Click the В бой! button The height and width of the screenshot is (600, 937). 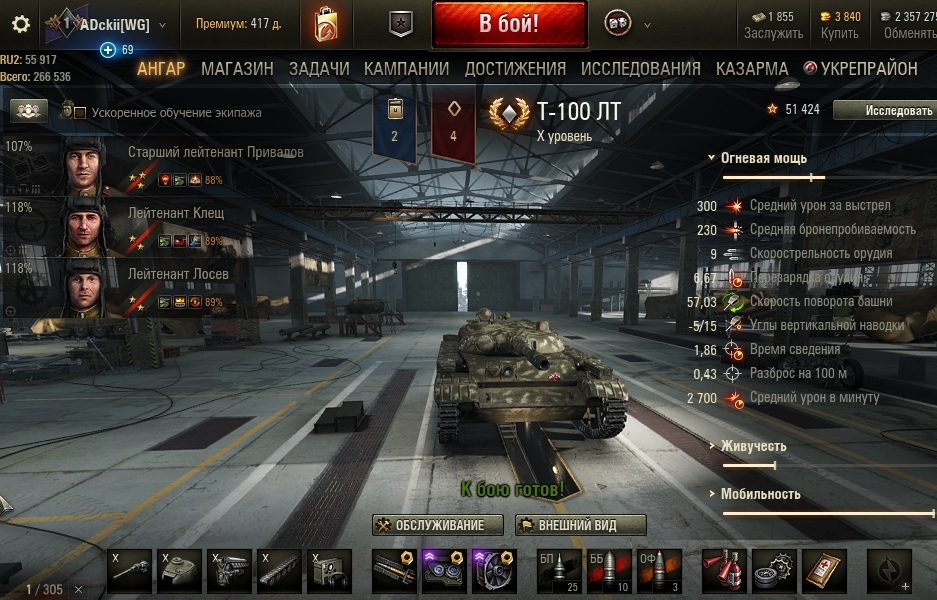(x=509, y=25)
